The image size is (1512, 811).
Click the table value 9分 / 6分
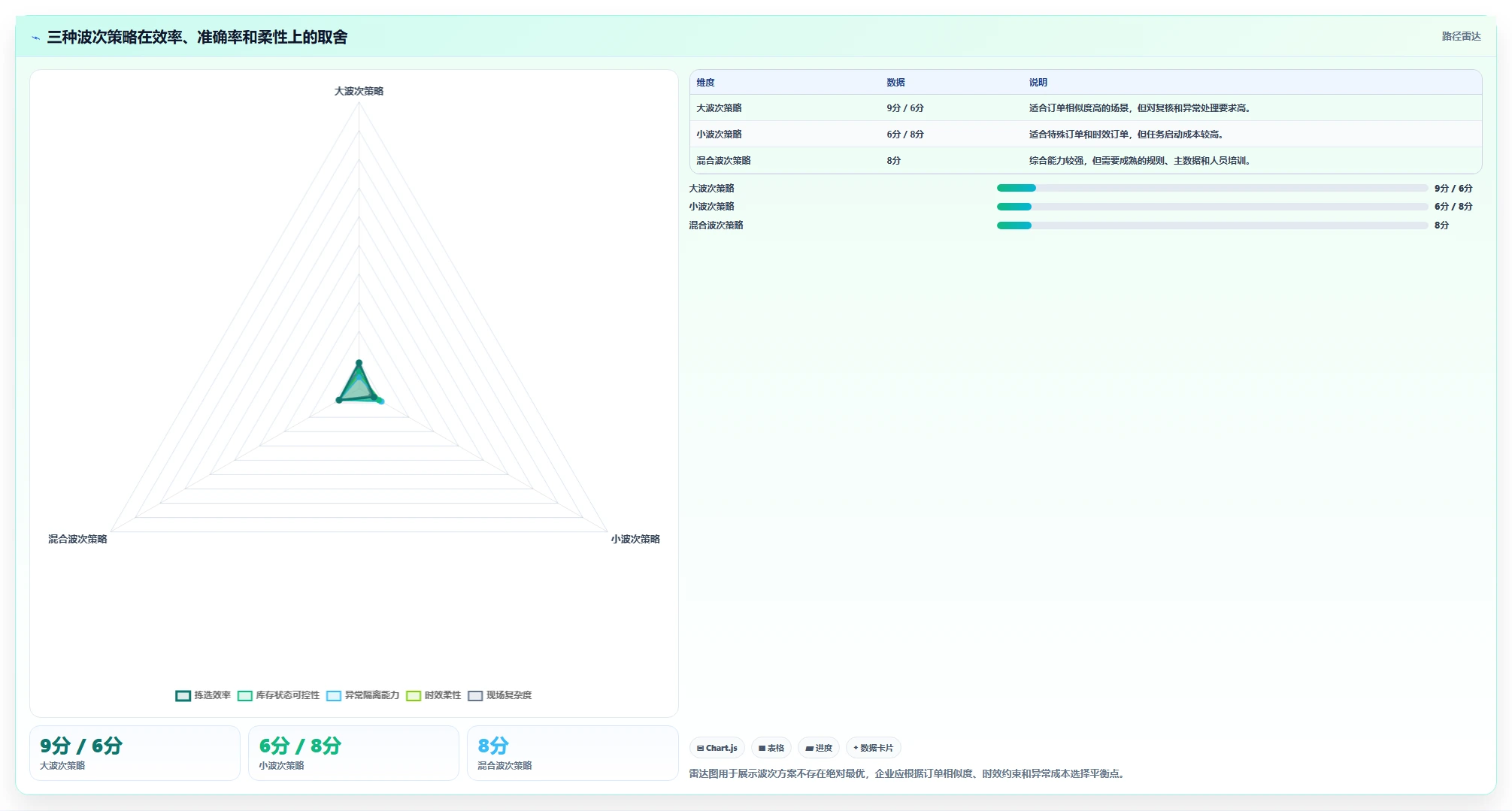905,108
